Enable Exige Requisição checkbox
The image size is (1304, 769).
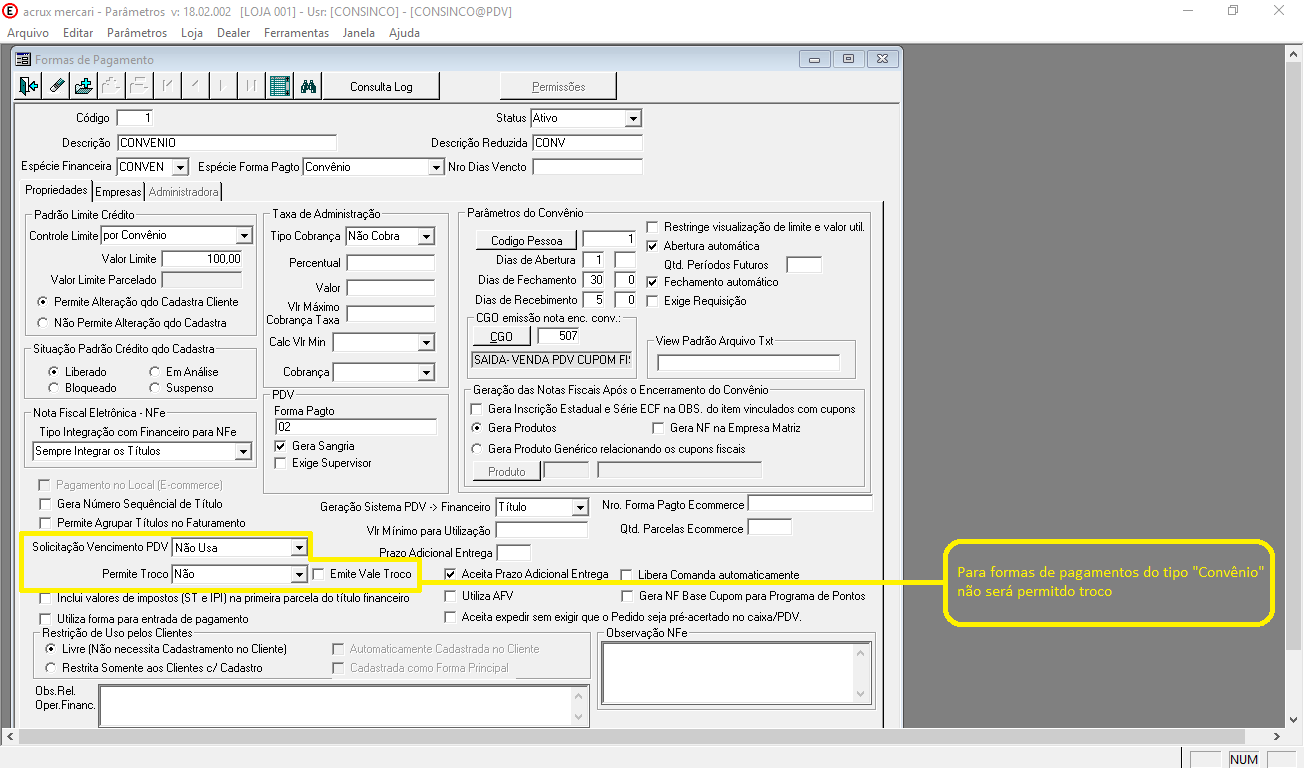pos(653,301)
